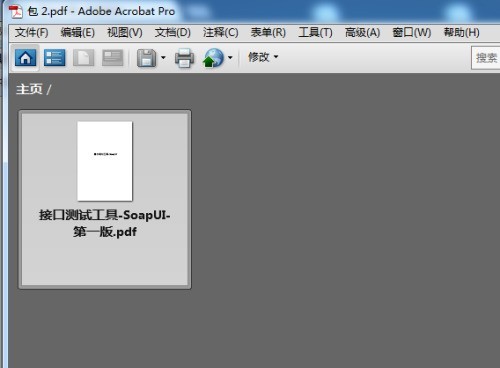
Task: Click the grayed blank page icon
Action: pyautogui.click(x=83, y=58)
